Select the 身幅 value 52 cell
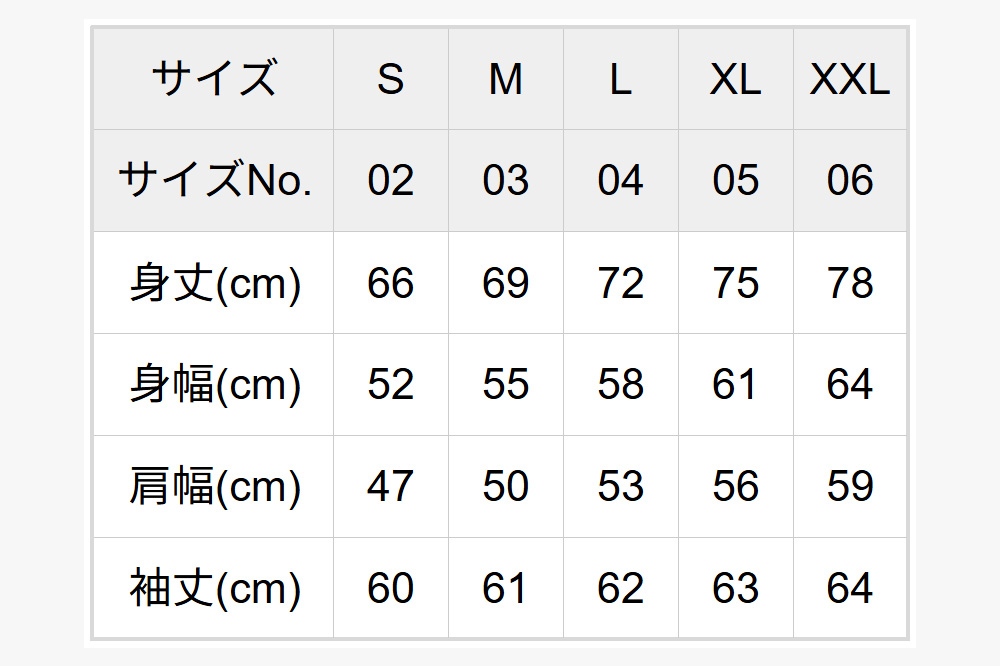 pyautogui.click(x=391, y=385)
